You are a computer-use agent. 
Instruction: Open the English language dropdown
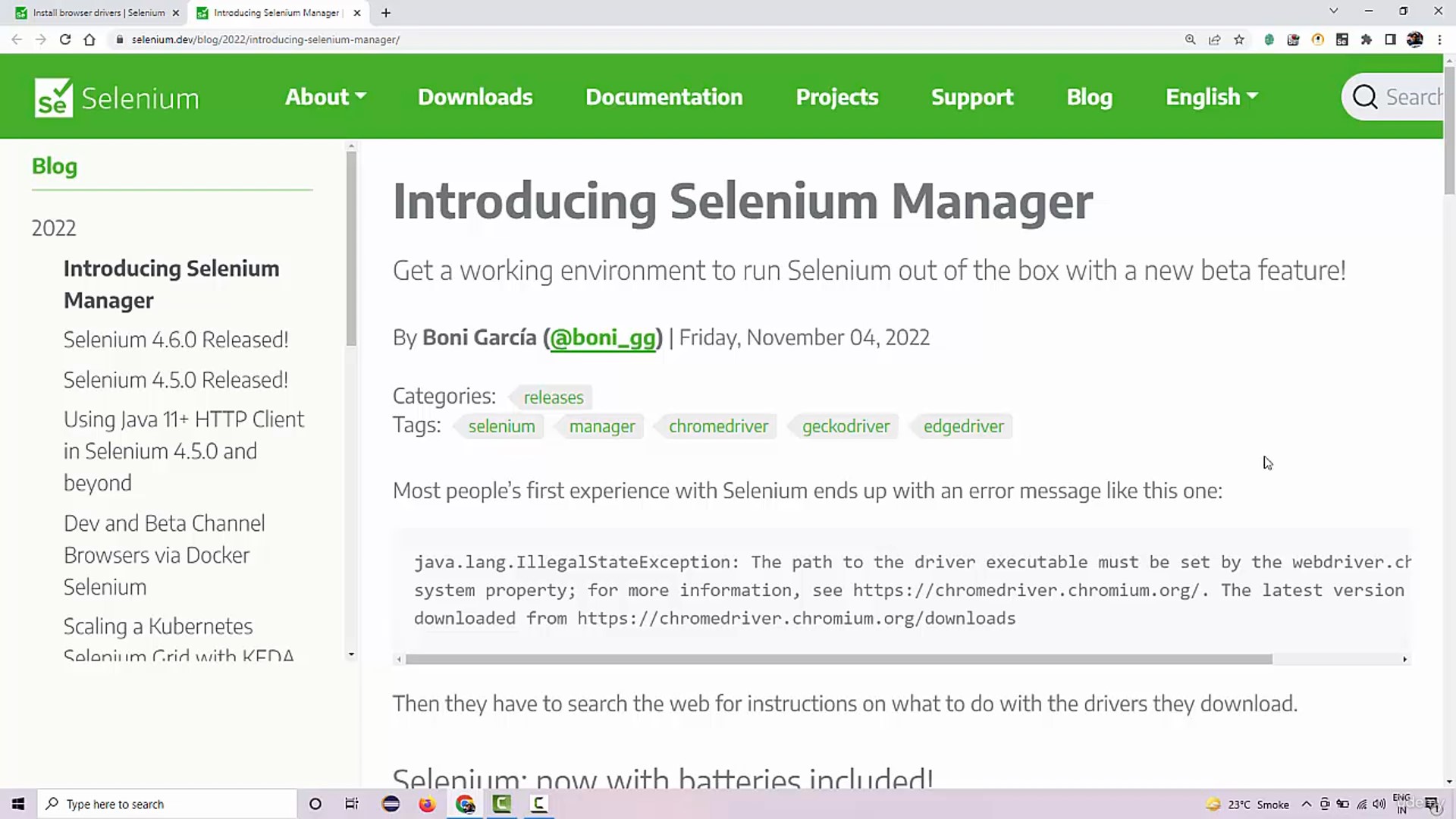click(x=1212, y=97)
